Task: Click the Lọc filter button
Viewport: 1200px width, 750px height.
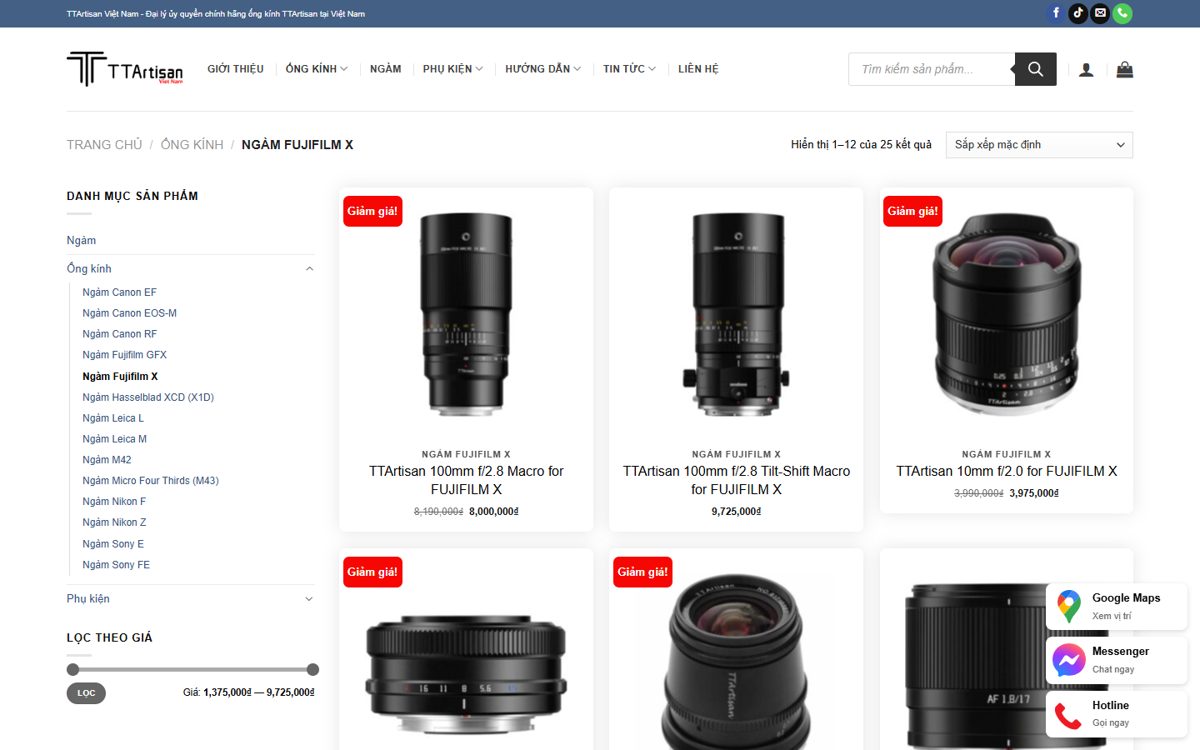Action: [x=86, y=693]
